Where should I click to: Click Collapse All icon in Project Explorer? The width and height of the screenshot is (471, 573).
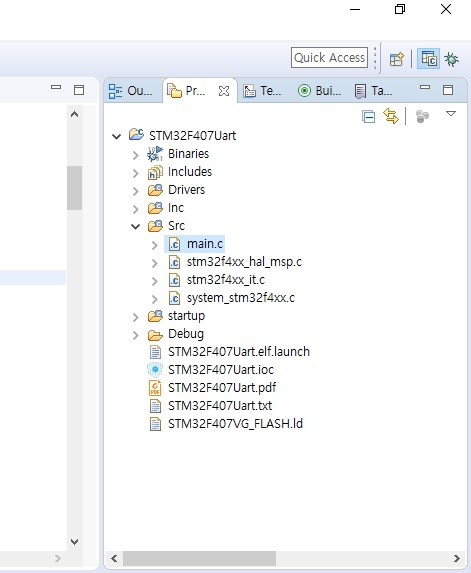click(x=368, y=117)
